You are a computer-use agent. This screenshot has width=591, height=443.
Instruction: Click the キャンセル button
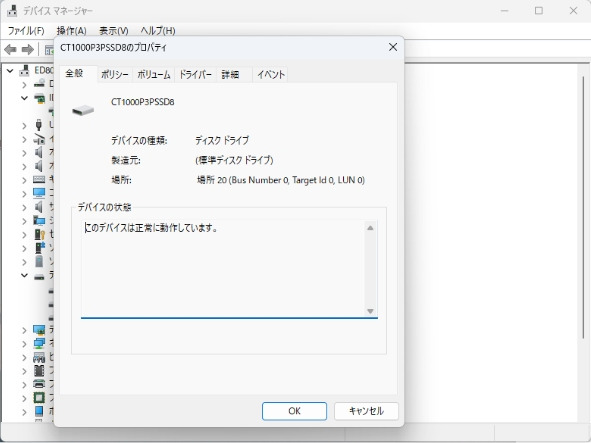(x=366, y=411)
